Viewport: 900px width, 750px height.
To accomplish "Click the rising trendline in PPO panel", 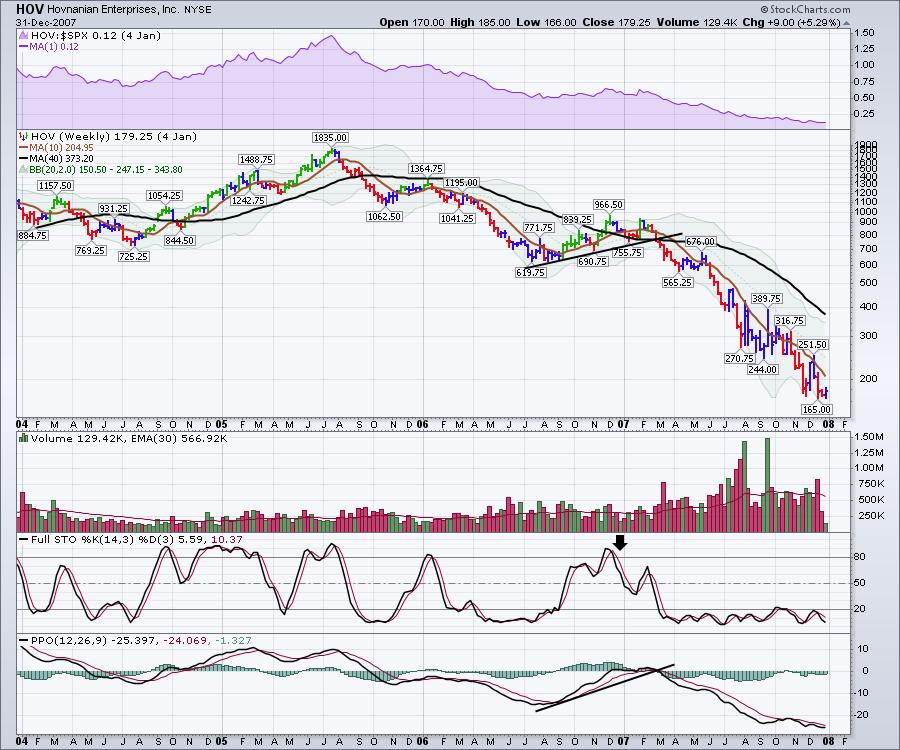I will point(605,687).
